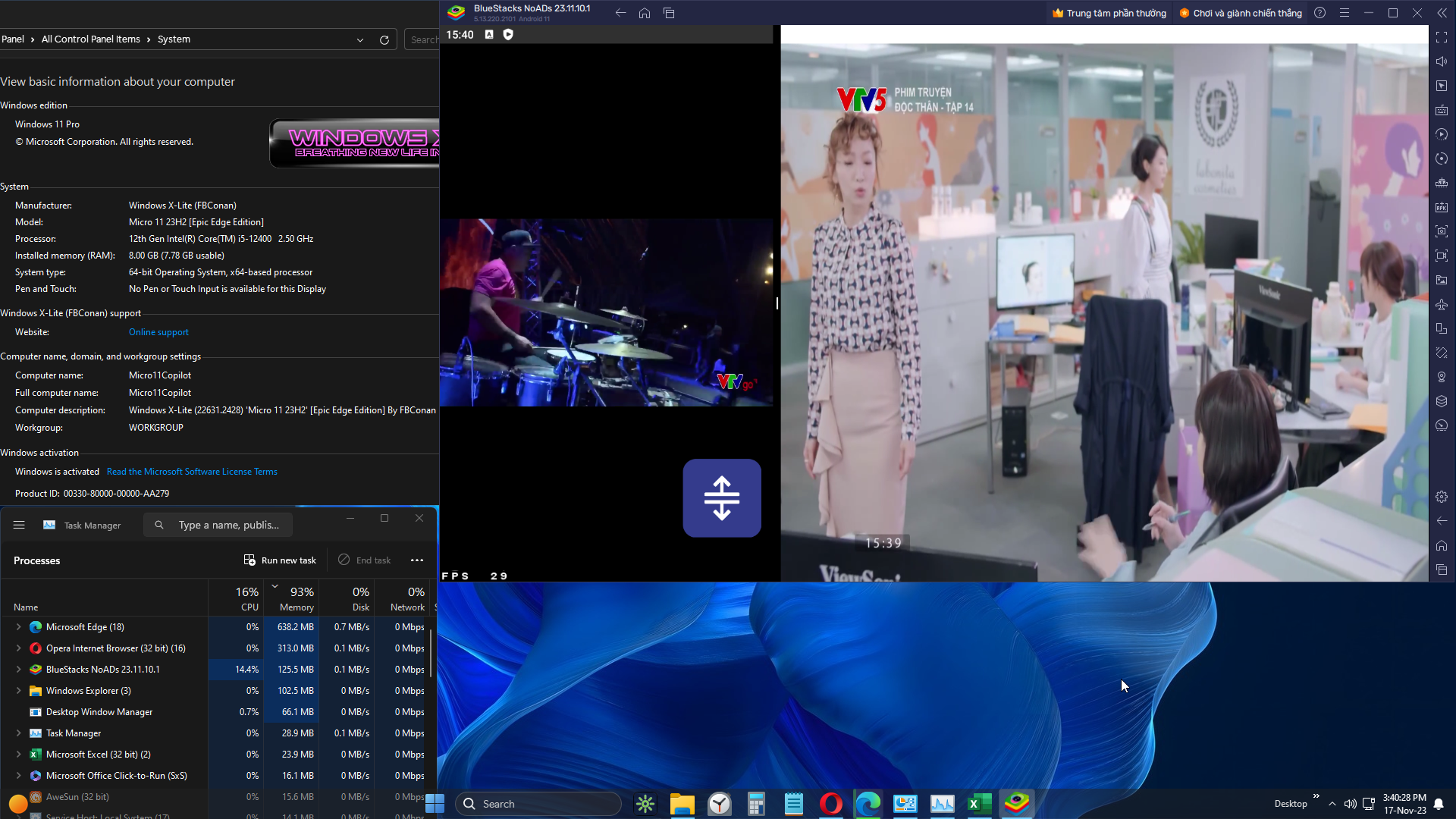Viewport: 1456px width, 819px height.
Task: Click the back arrow in BlueStacks title bar
Action: (620, 13)
